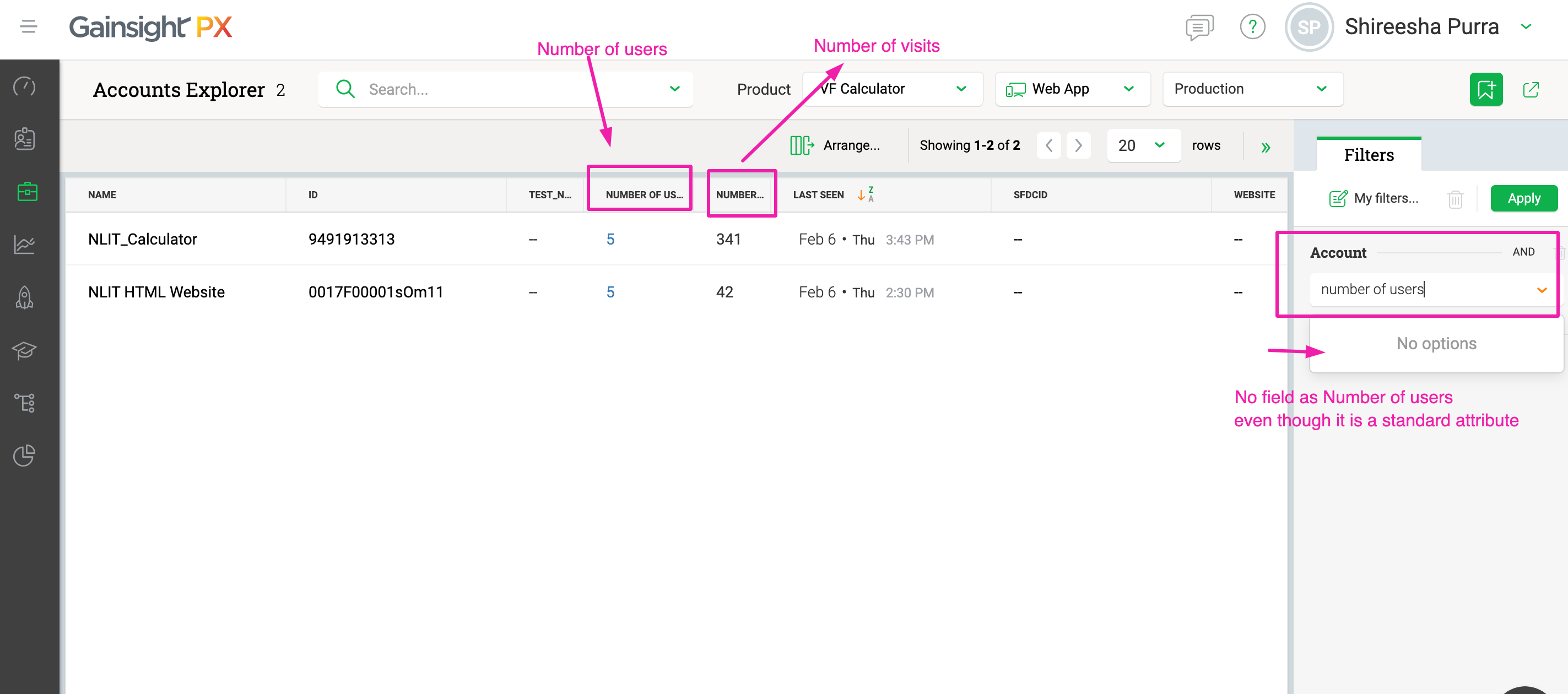Click the 2:30 PM last seen cell
This screenshot has width=1568, height=694.
tap(910, 293)
